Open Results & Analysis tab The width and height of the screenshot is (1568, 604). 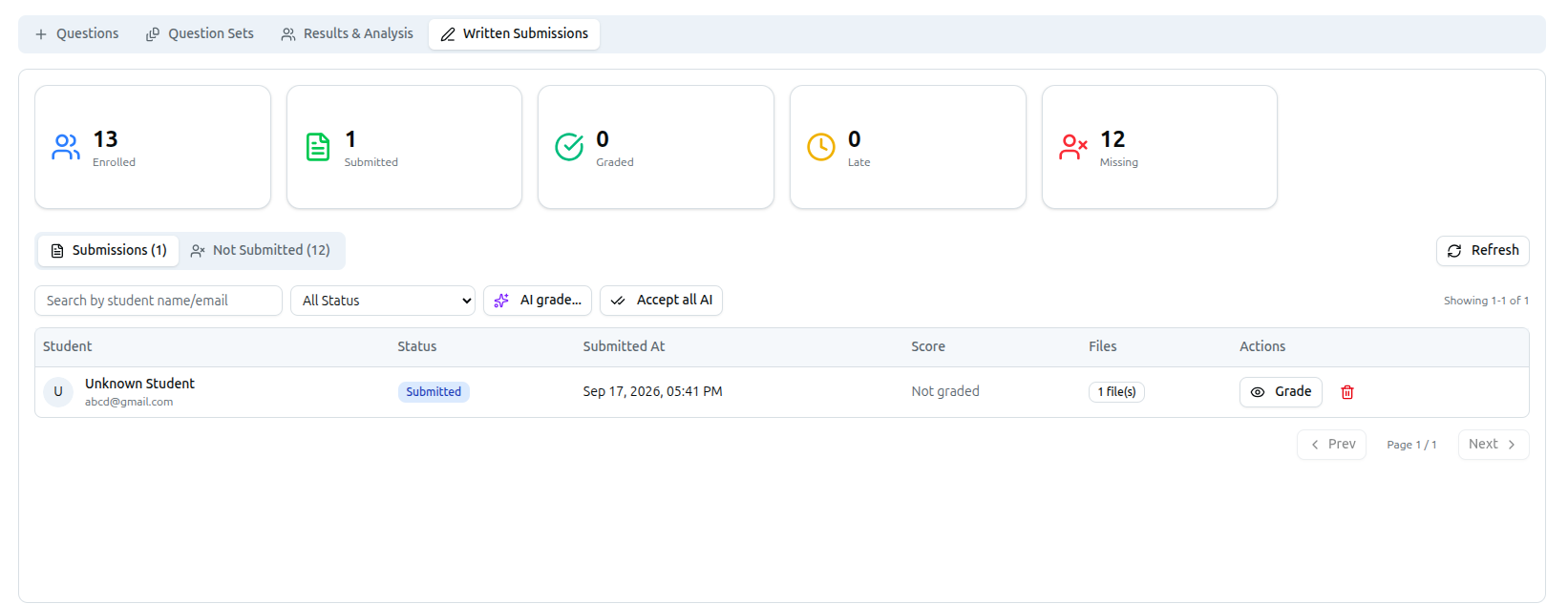[348, 33]
